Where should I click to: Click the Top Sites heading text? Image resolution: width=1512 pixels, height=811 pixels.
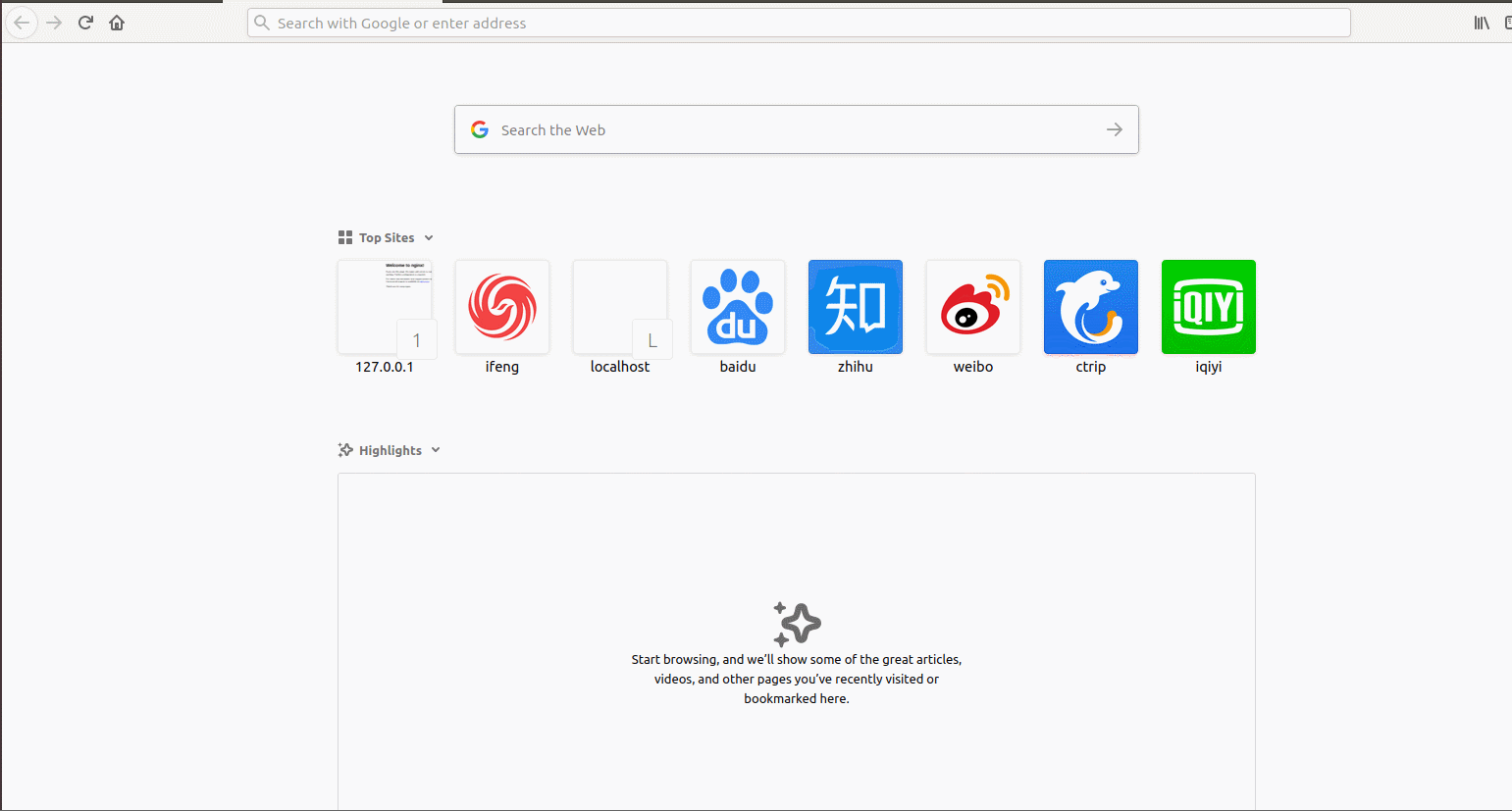pos(387,238)
